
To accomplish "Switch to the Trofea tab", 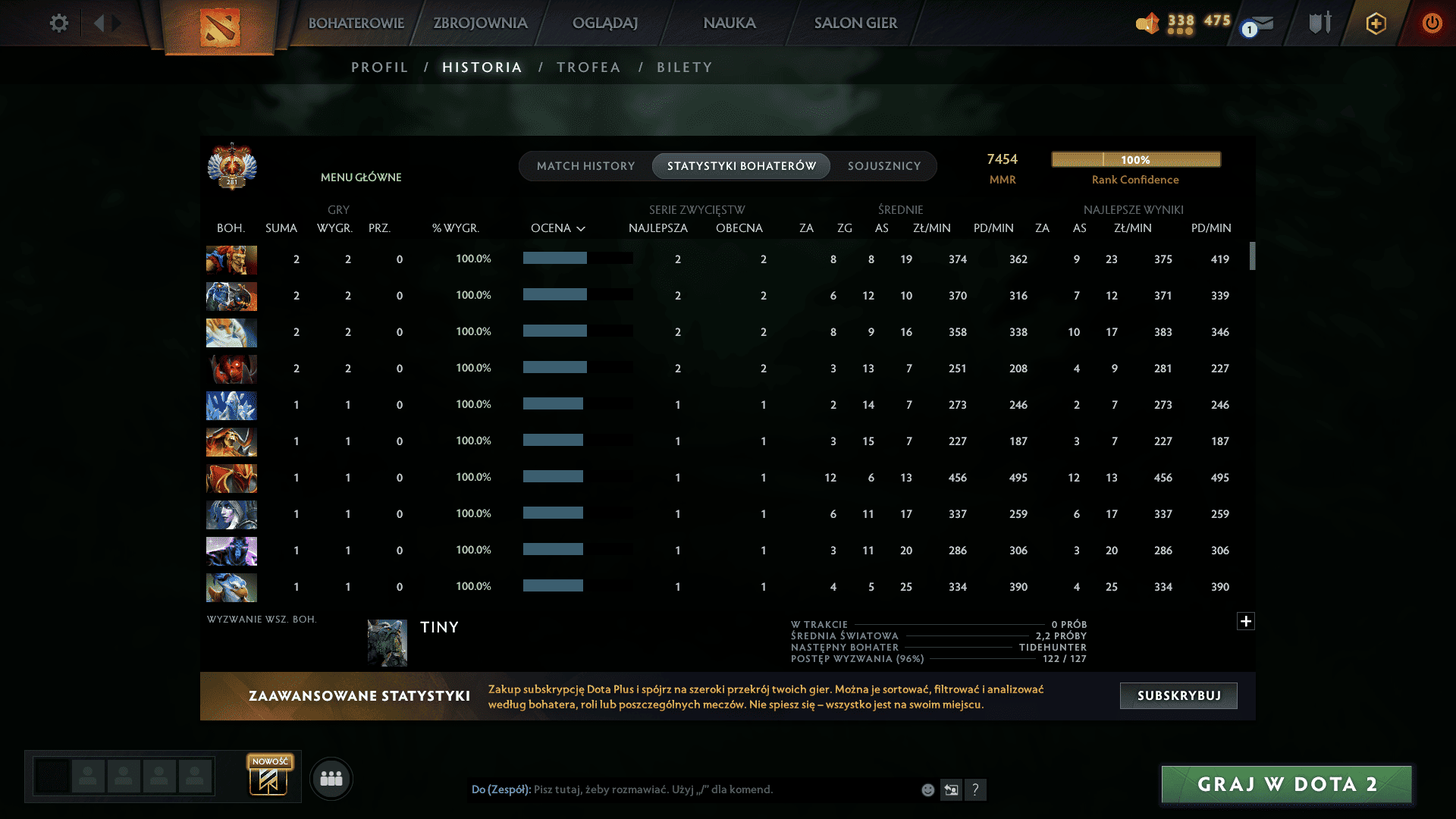I will (588, 67).
